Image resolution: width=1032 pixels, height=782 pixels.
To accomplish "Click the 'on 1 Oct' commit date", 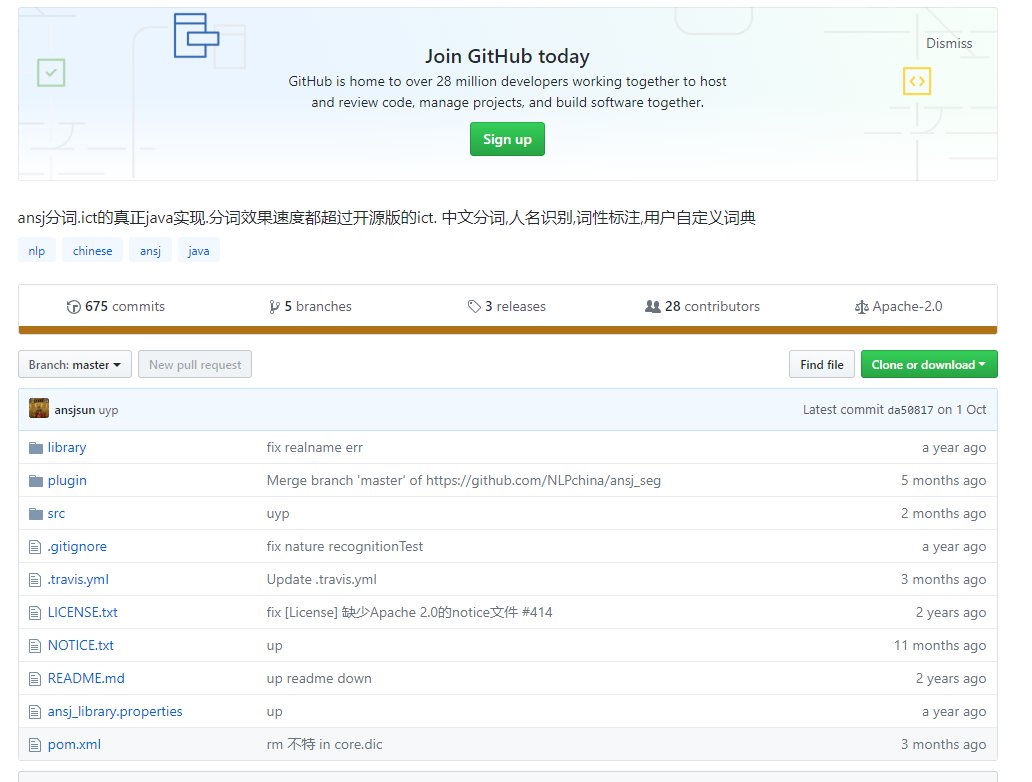I will point(962,409).
